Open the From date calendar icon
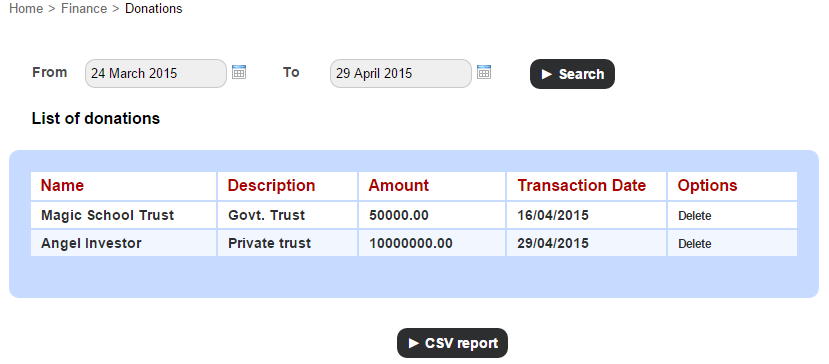Viewport: 829px width, 364px height. pos(239,72)
